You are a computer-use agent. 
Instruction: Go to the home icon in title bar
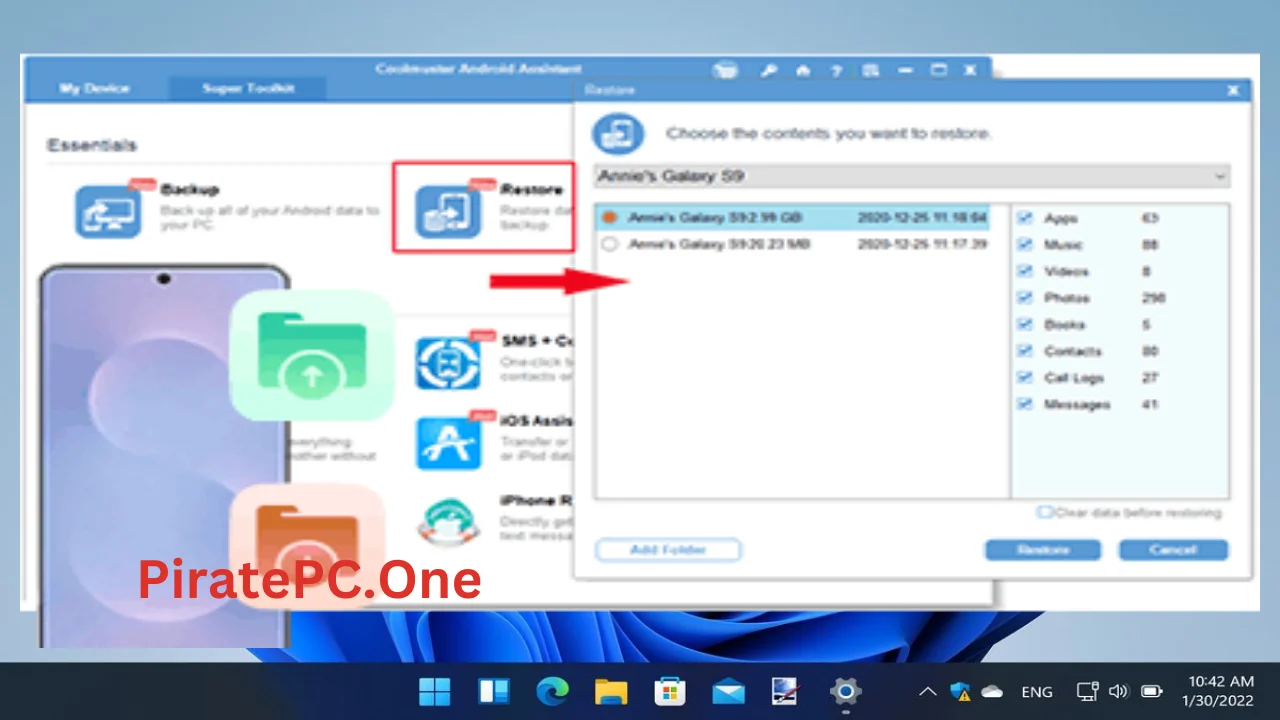[x=802, y=71]
